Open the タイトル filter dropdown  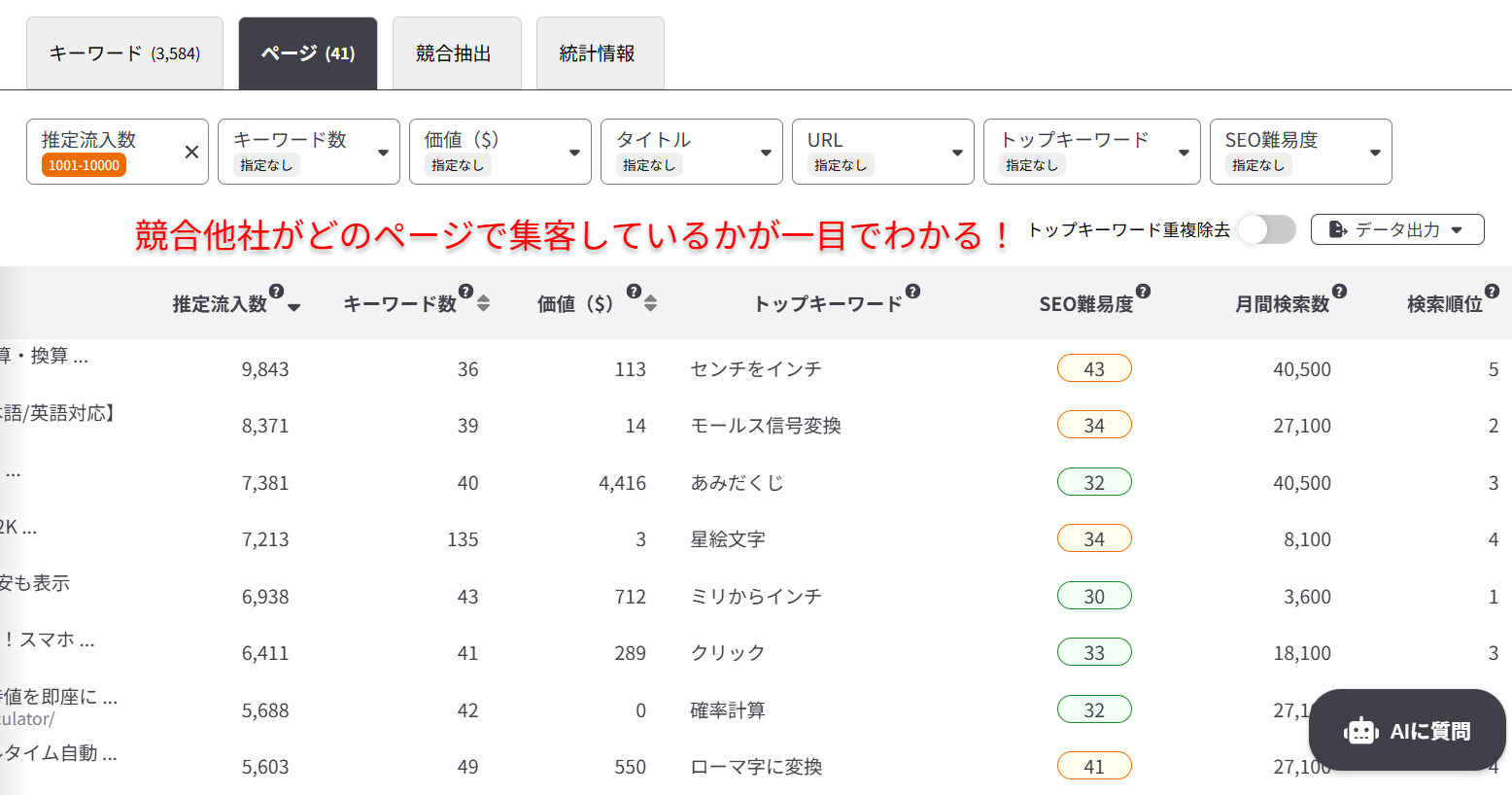point(691,152)
